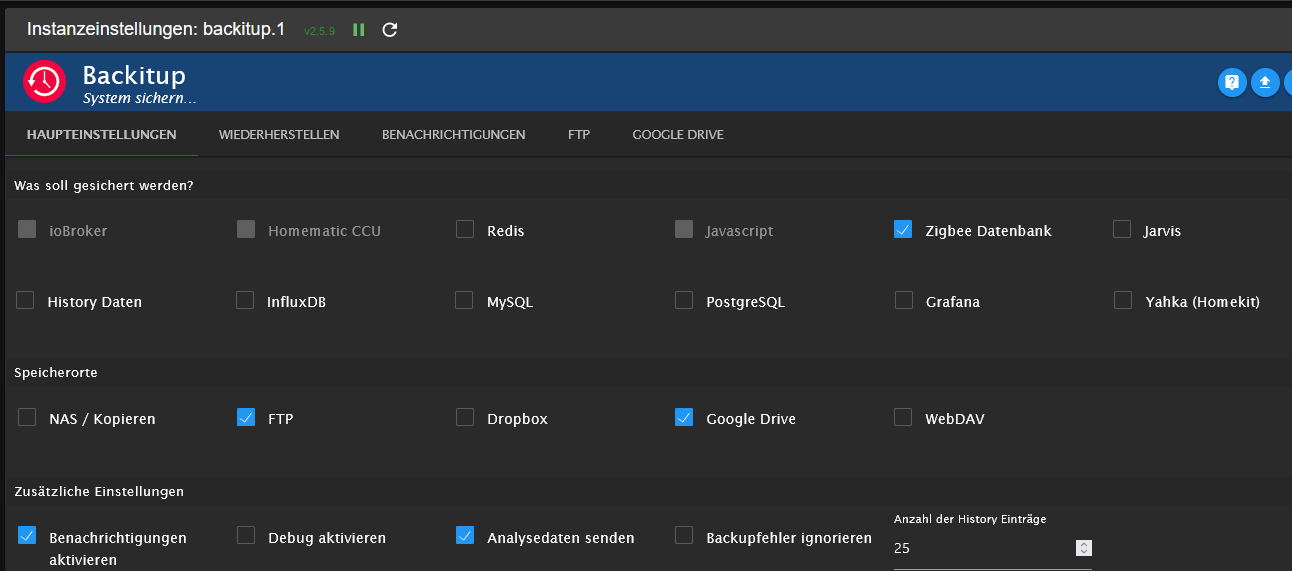Enable the Redis backup checkbox
Image resolution: width=1292 pixels, height=571 pixels.
[x=465, y=230]
